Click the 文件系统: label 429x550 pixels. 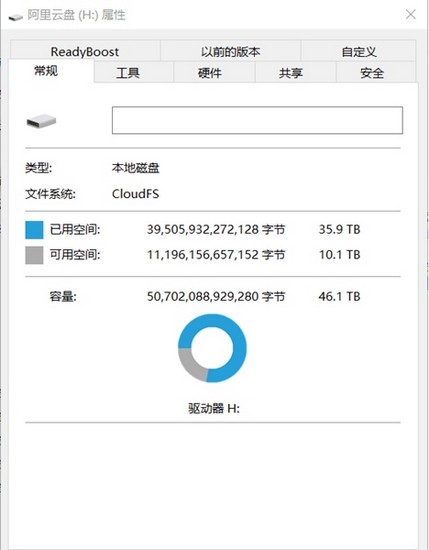click(50, 194)
